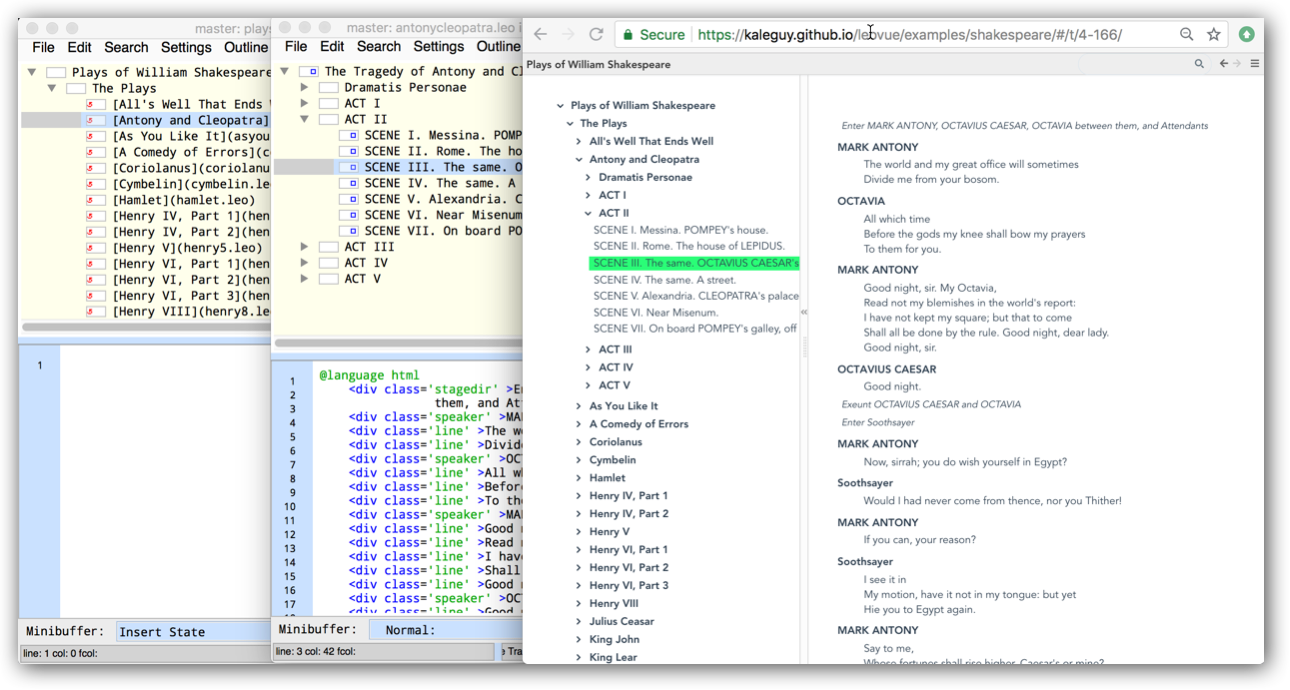Click the Leovue header forward arrow

pos(1237,64)
